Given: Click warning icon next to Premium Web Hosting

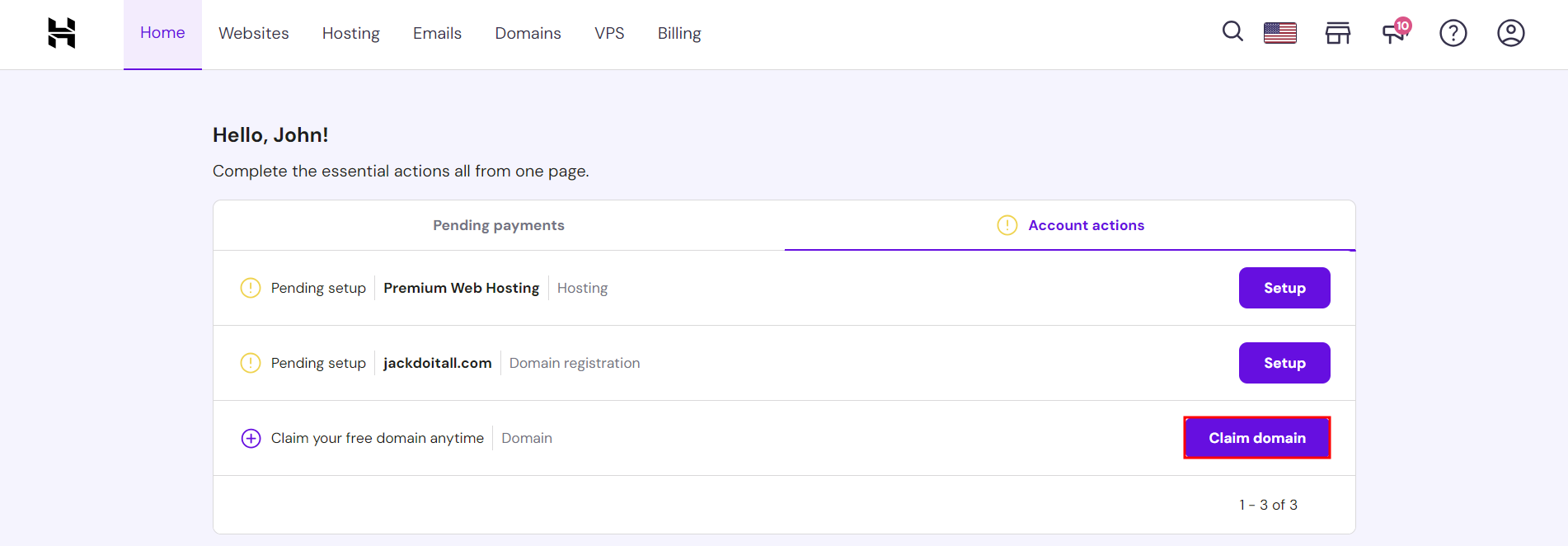Looking at the screenshot, I should [x=250, y=288].
